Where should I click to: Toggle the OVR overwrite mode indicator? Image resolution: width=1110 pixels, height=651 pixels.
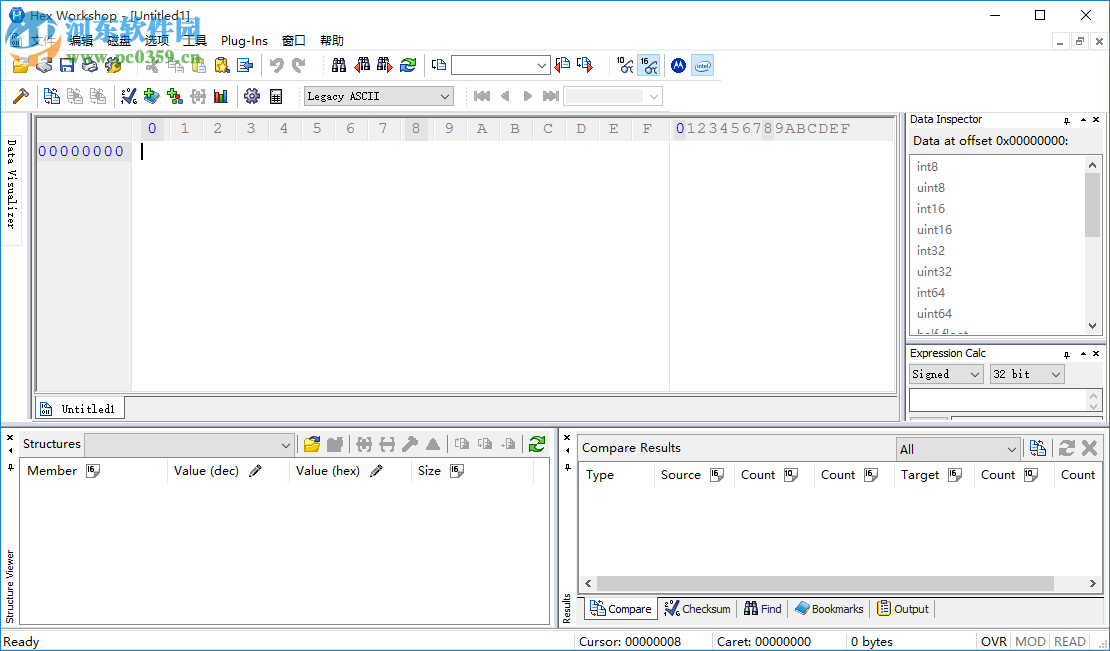pyautogui.click(x=993, y=641)
